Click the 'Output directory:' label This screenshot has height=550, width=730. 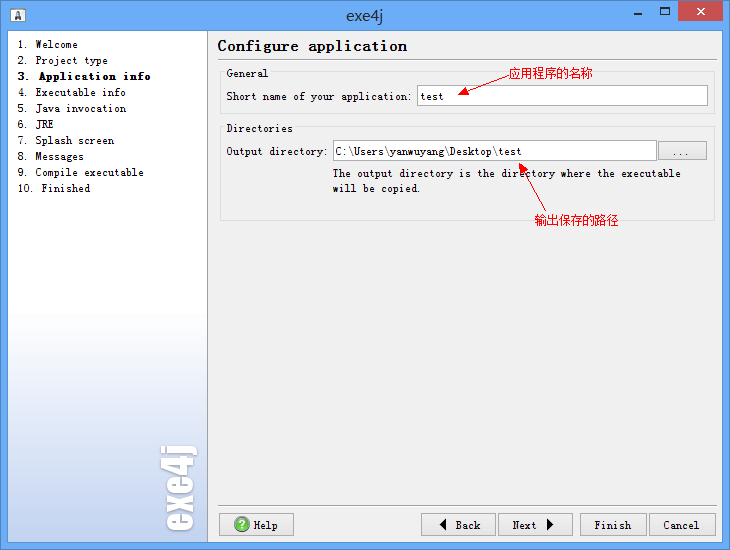(277, 151)
